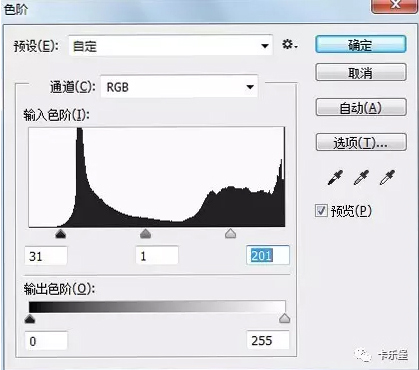Screen dimensions: 419x370
Task: Toggle the 预览(P) preview checkbox
Action: [x=321, y=211]
